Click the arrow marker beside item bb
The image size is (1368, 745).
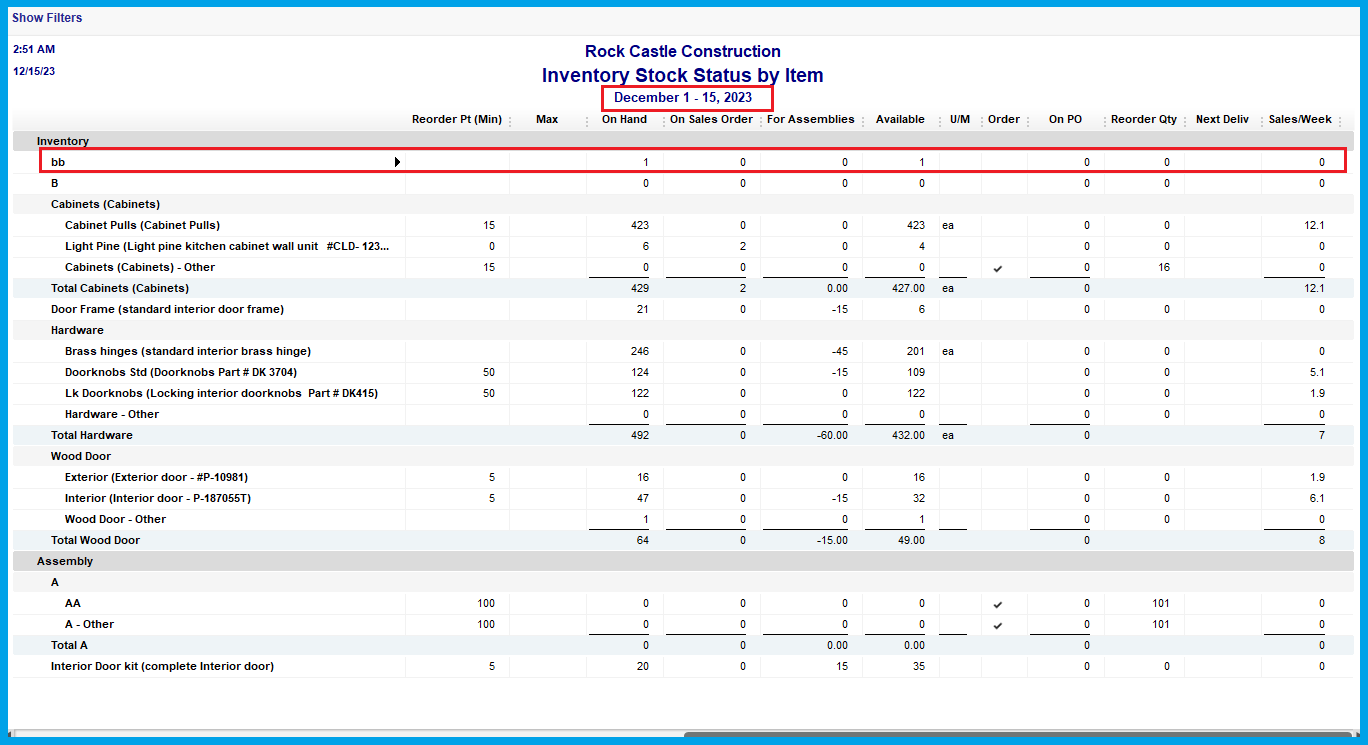(x=397, y=162)
